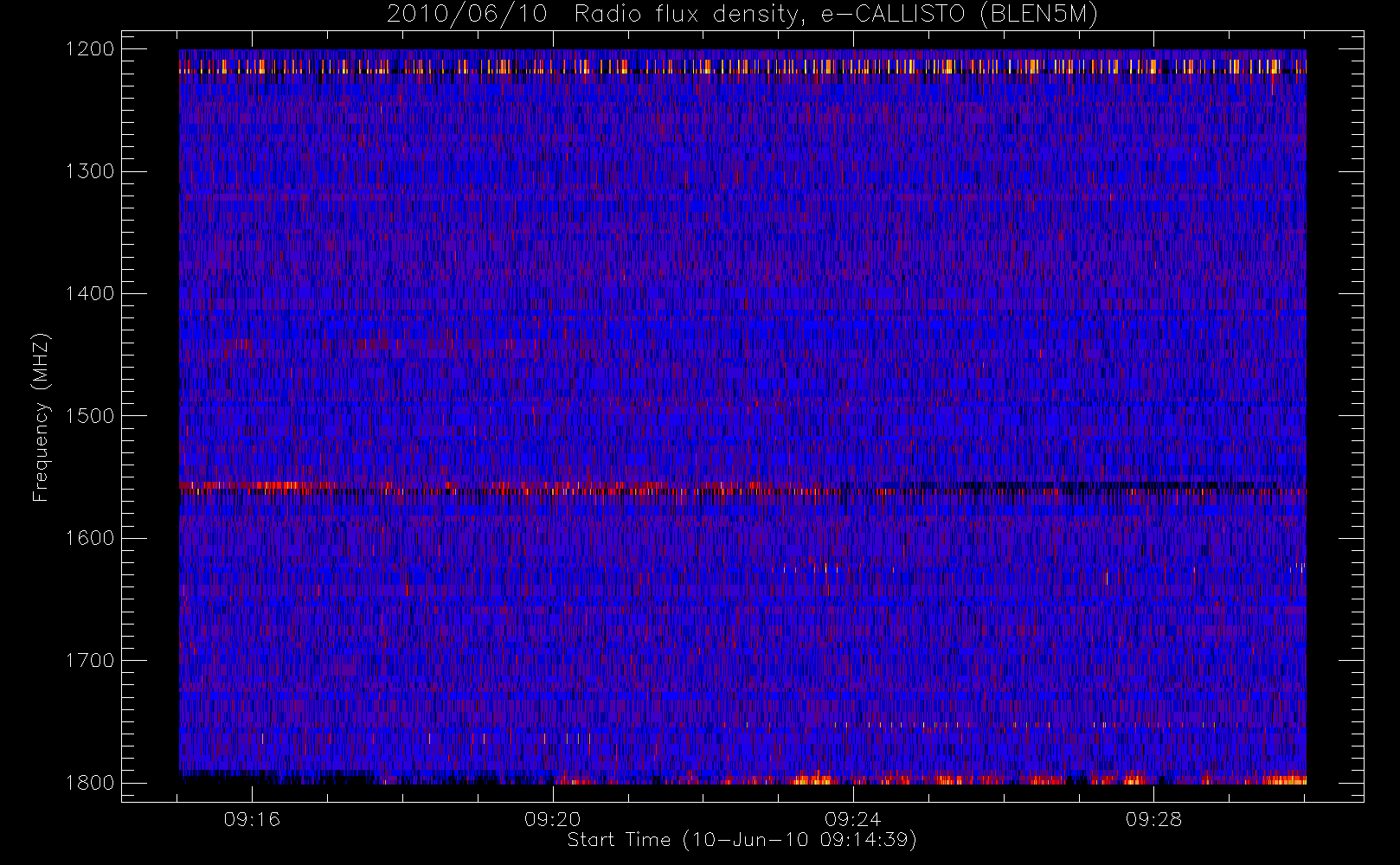Click the 09:28 time tick label

pyautogui.click(x=1153, y=819)
